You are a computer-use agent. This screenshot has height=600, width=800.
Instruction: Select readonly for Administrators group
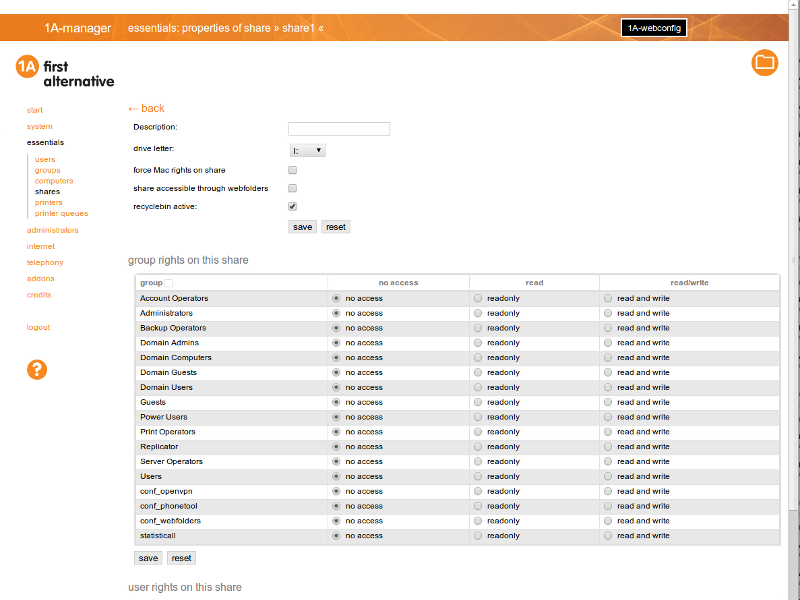click(478, 313)
